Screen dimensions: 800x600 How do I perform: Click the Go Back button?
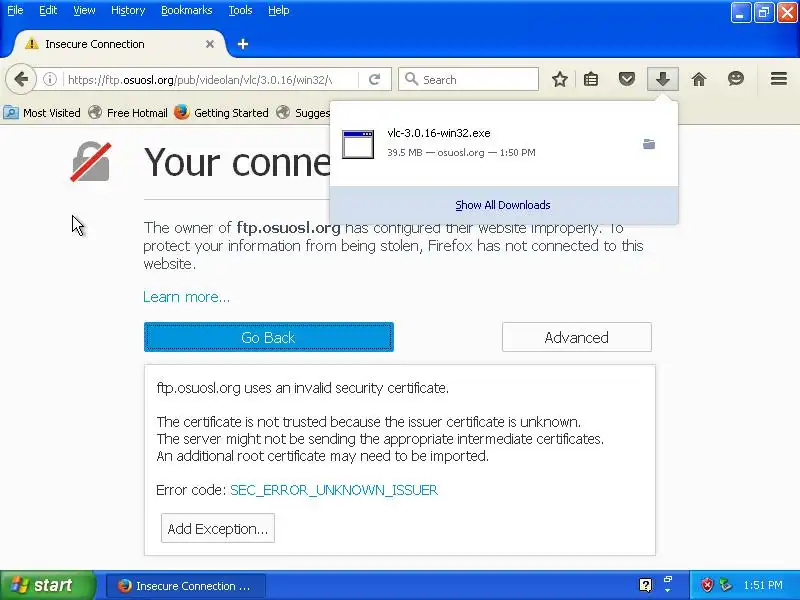tap(268, 337)
